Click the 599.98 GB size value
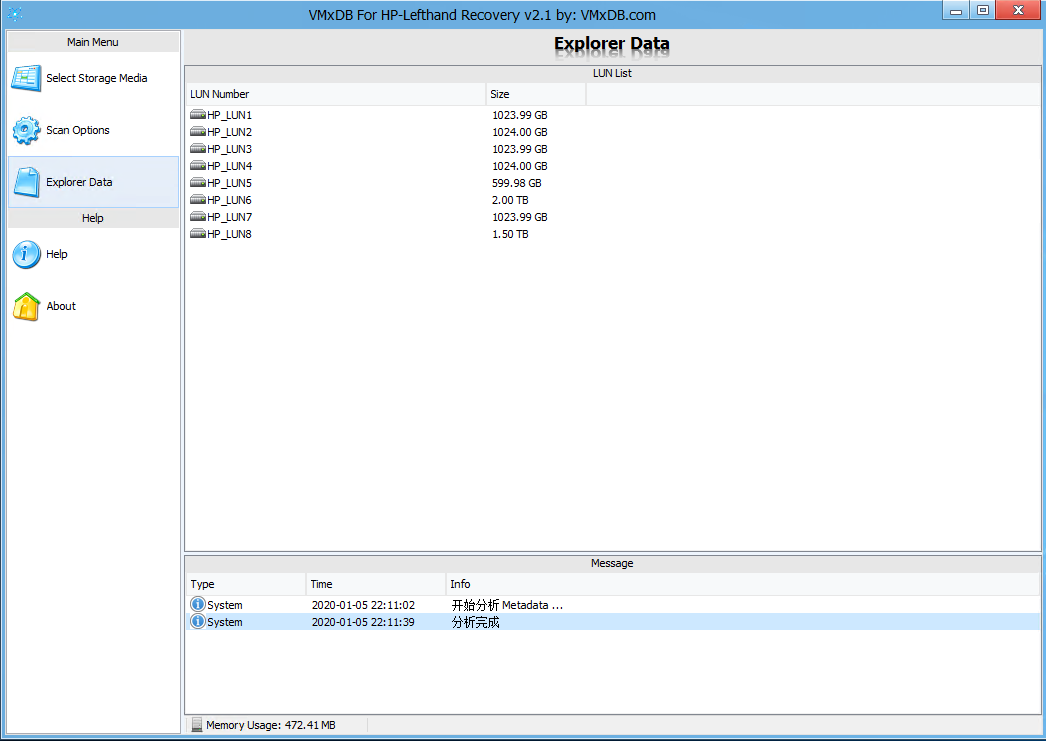1046x741 pixels. pyautogui.click(x=517, y=183)
